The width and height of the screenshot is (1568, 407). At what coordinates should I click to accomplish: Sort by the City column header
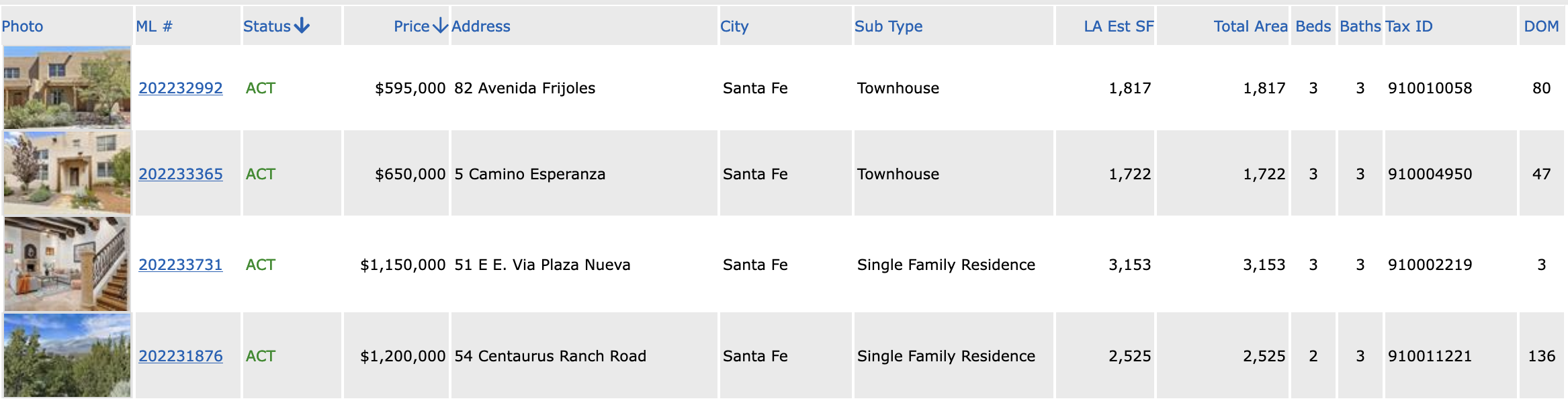pyautogui.click(x=734, y=26)
